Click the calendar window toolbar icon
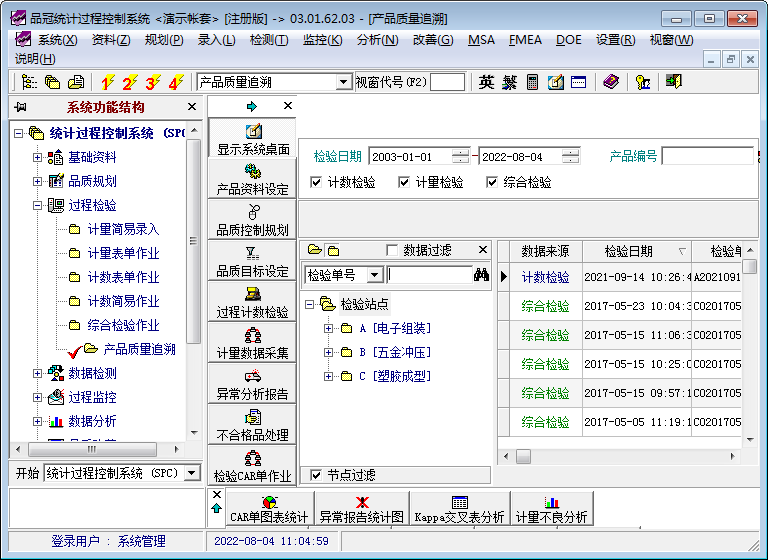The height and width of the screenshot is (560, 768). tap(578, 82)
